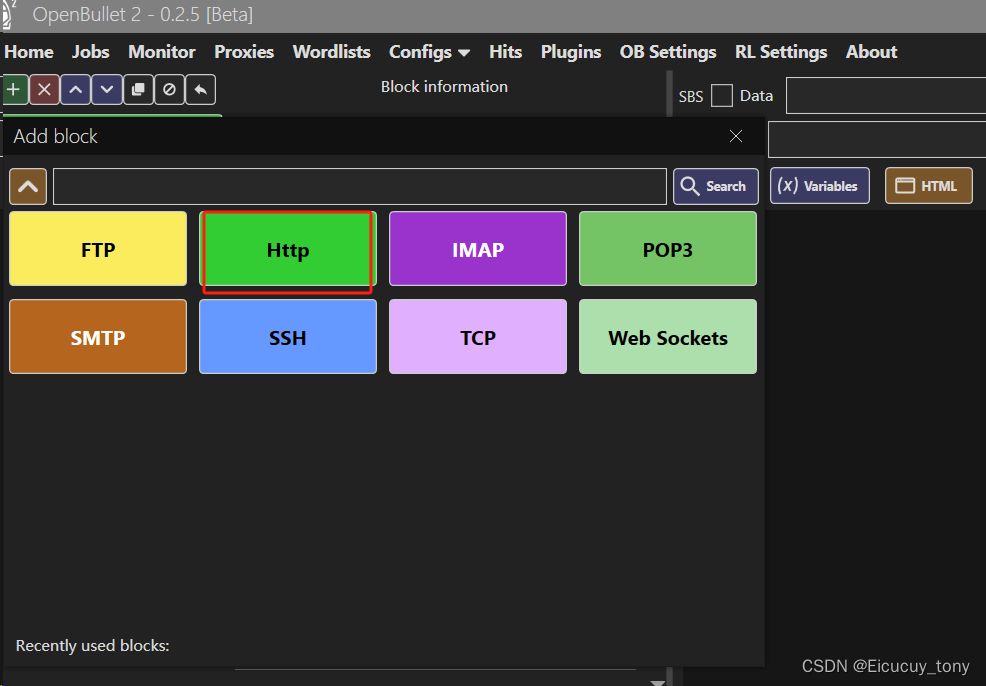Click the search magnifier icon

coord(690,186)
